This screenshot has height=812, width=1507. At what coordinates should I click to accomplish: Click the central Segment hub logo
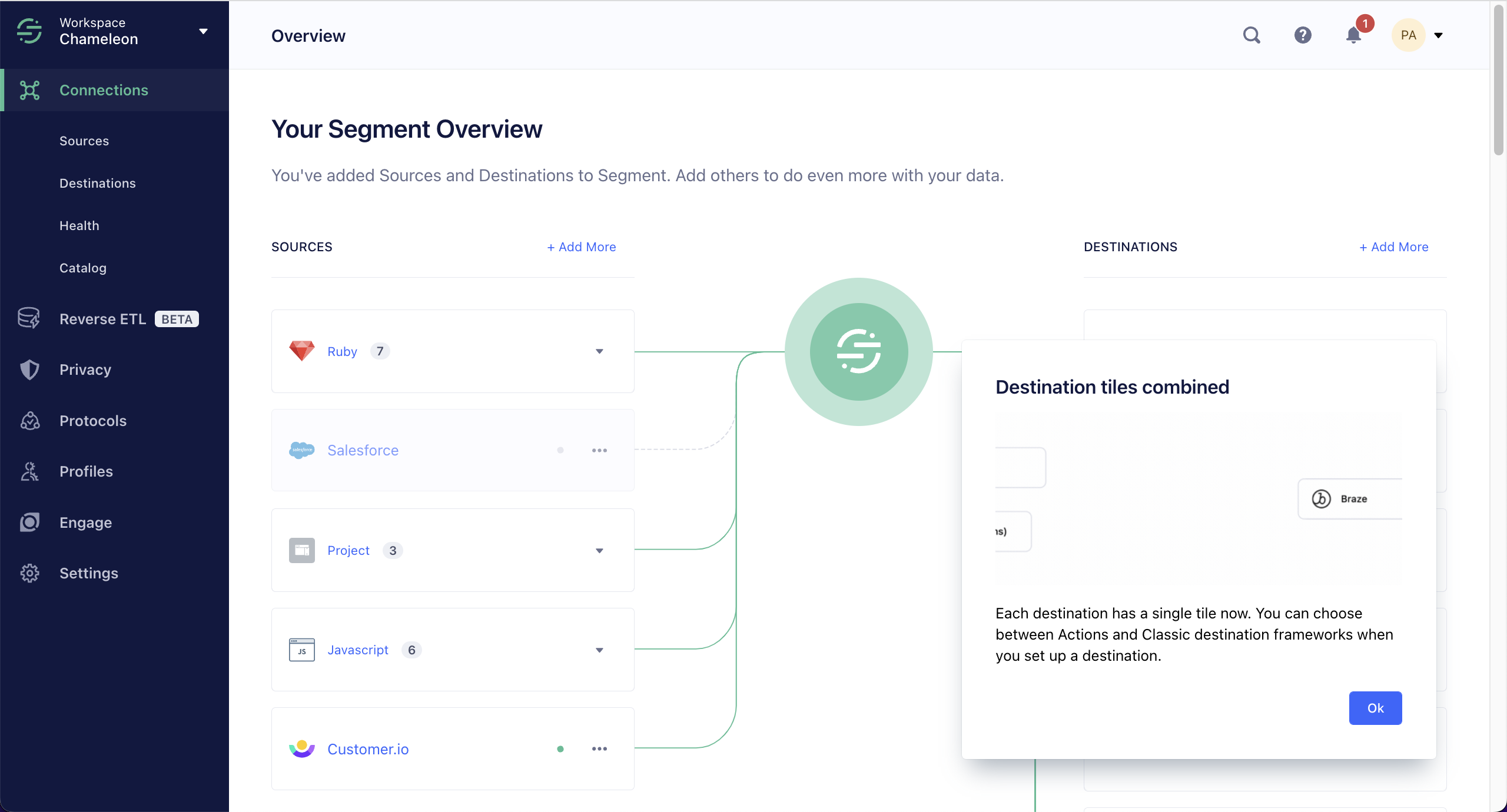click(859, 351)
